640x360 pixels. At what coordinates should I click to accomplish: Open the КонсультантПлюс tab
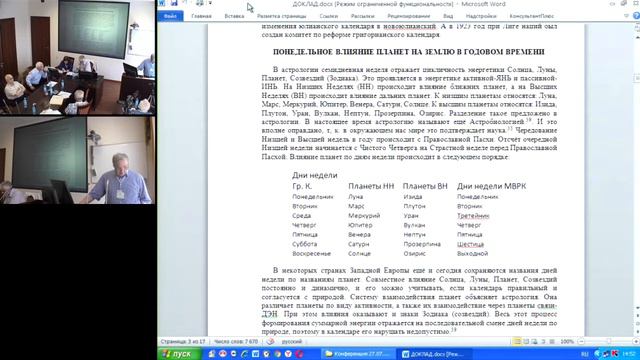click(531, 16)
